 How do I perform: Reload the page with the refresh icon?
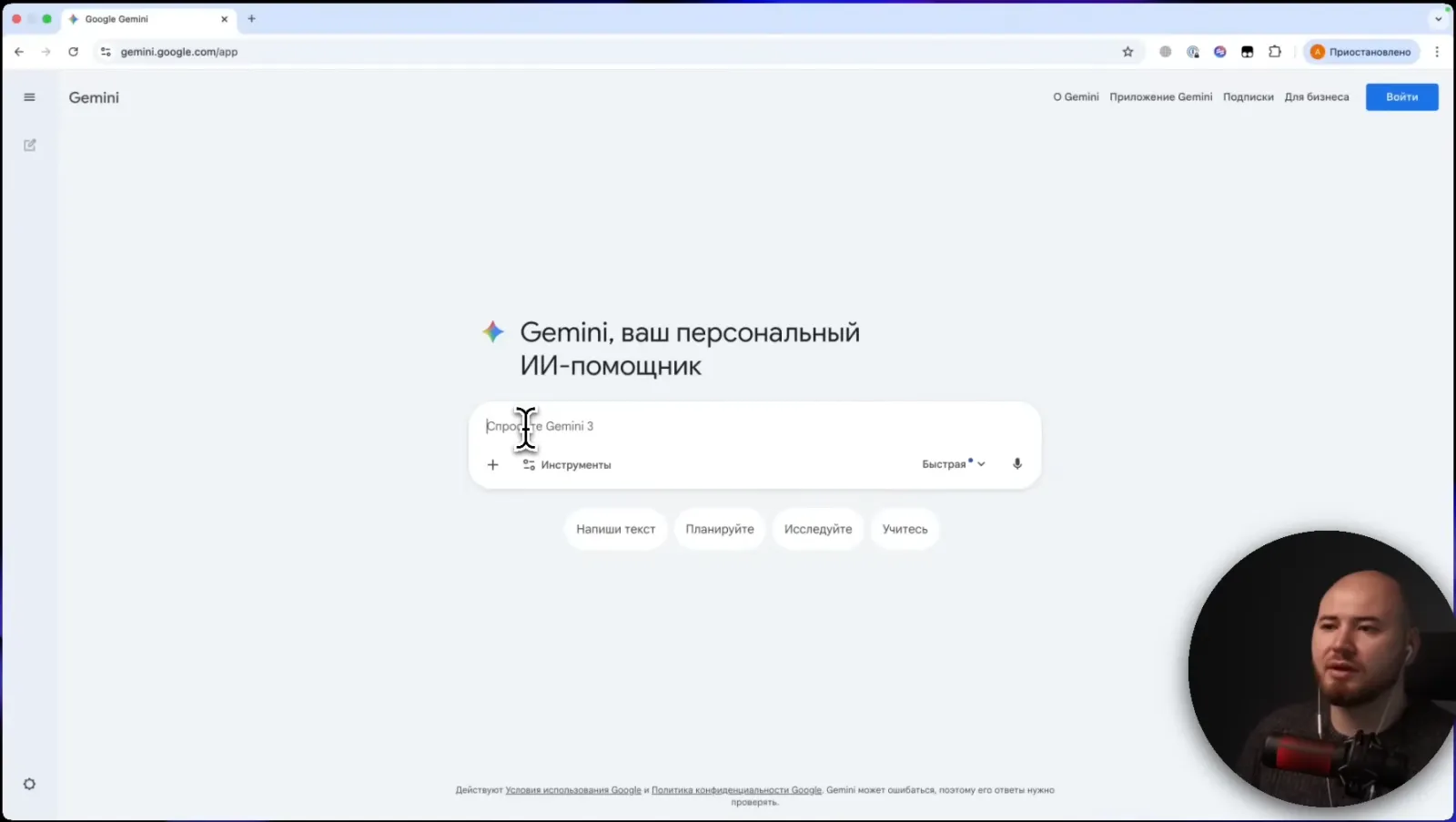[73, 52]
